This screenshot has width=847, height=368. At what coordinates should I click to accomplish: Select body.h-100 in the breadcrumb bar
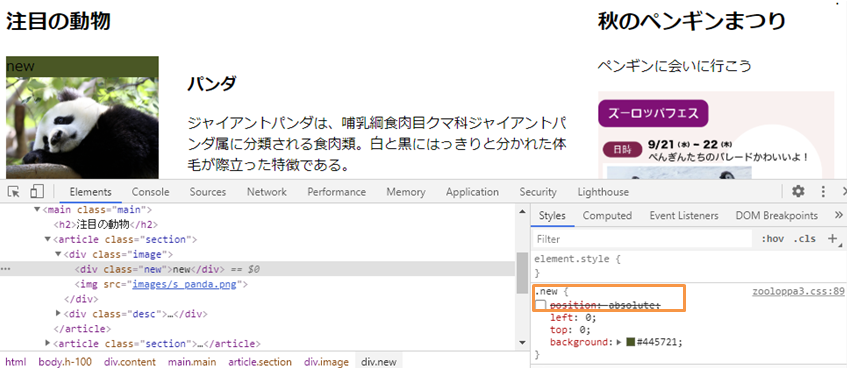65,362
